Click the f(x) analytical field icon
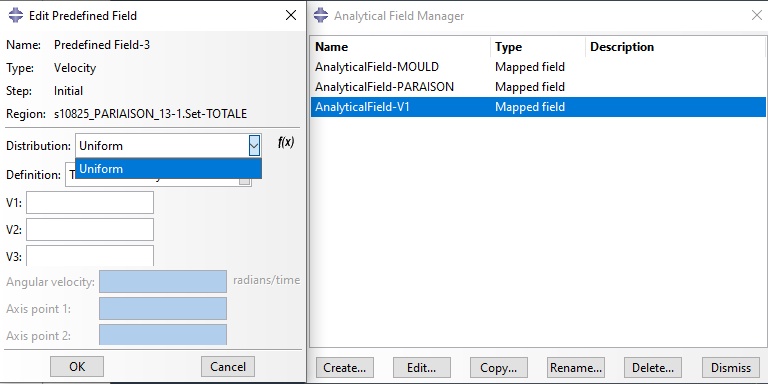768x384 pixels. (x=286, y=143)
